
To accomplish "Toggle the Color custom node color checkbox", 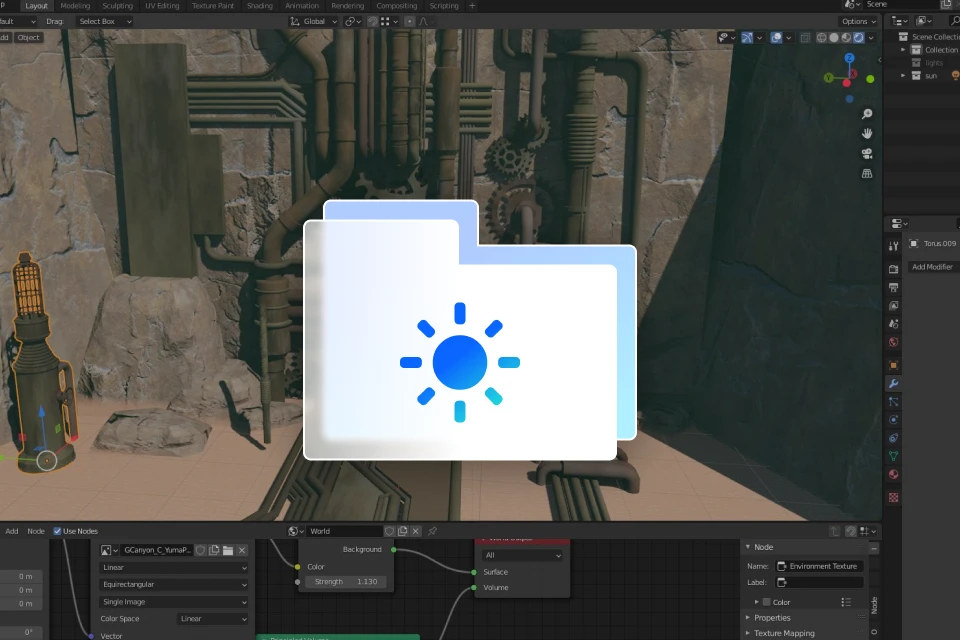I will tap(767, 602).
